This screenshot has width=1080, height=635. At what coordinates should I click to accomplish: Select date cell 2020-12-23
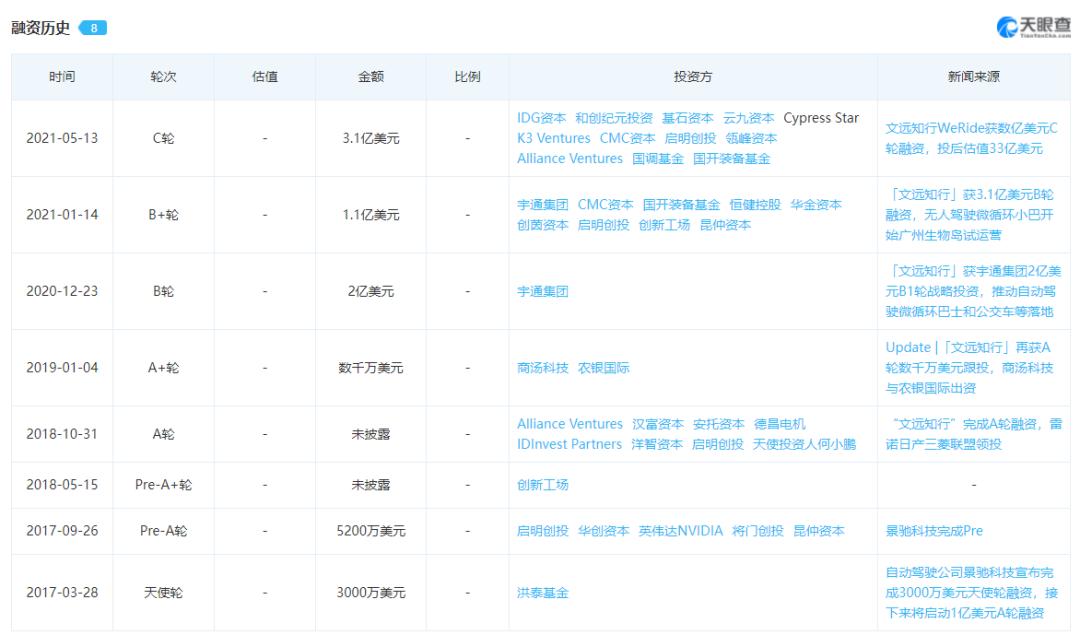(62, 291)
